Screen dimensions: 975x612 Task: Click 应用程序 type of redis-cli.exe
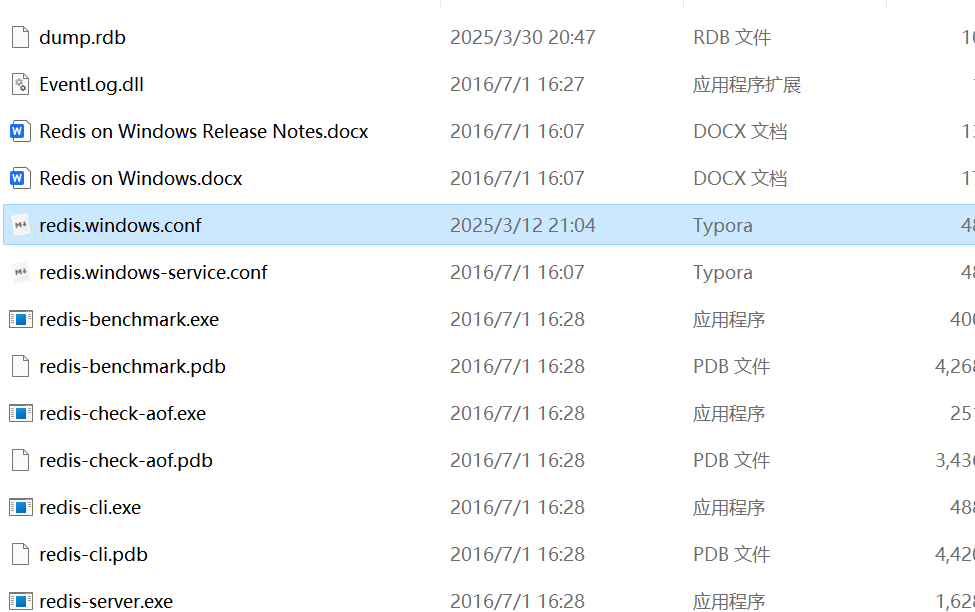coord(729,508)
